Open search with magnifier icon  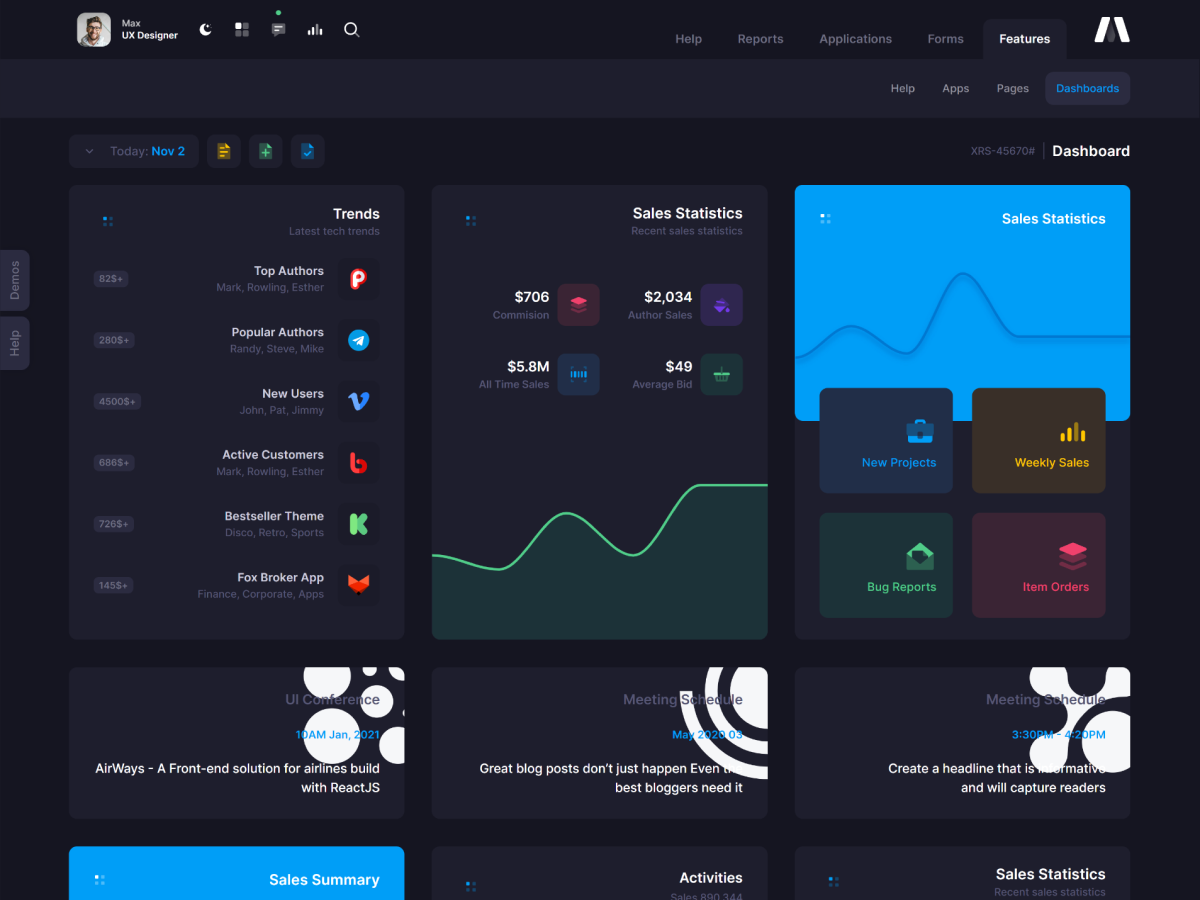pyautogui.click(x=351, y=30)
